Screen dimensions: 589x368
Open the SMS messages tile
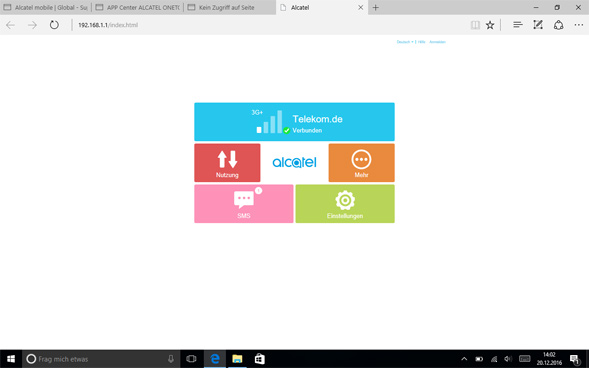coord(243,204)
